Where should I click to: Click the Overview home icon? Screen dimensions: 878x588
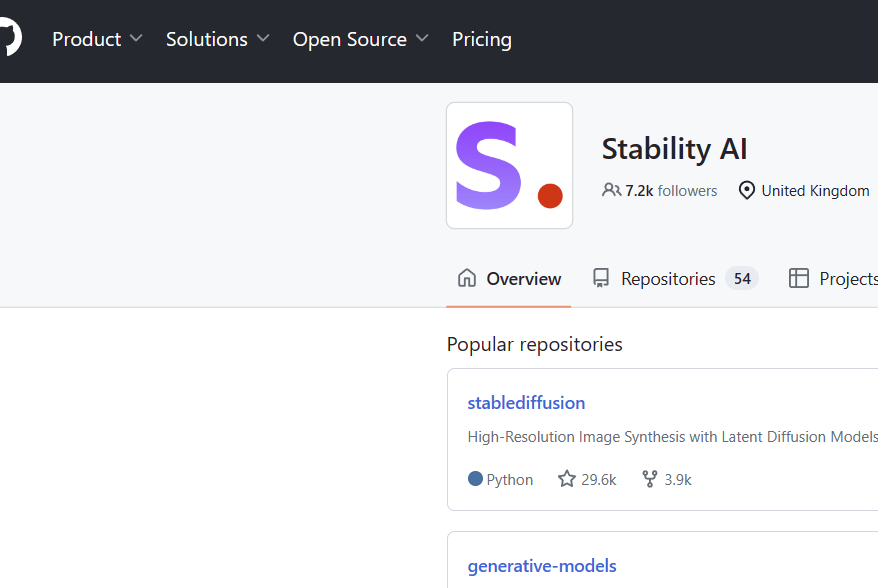[x=467, y=278]
